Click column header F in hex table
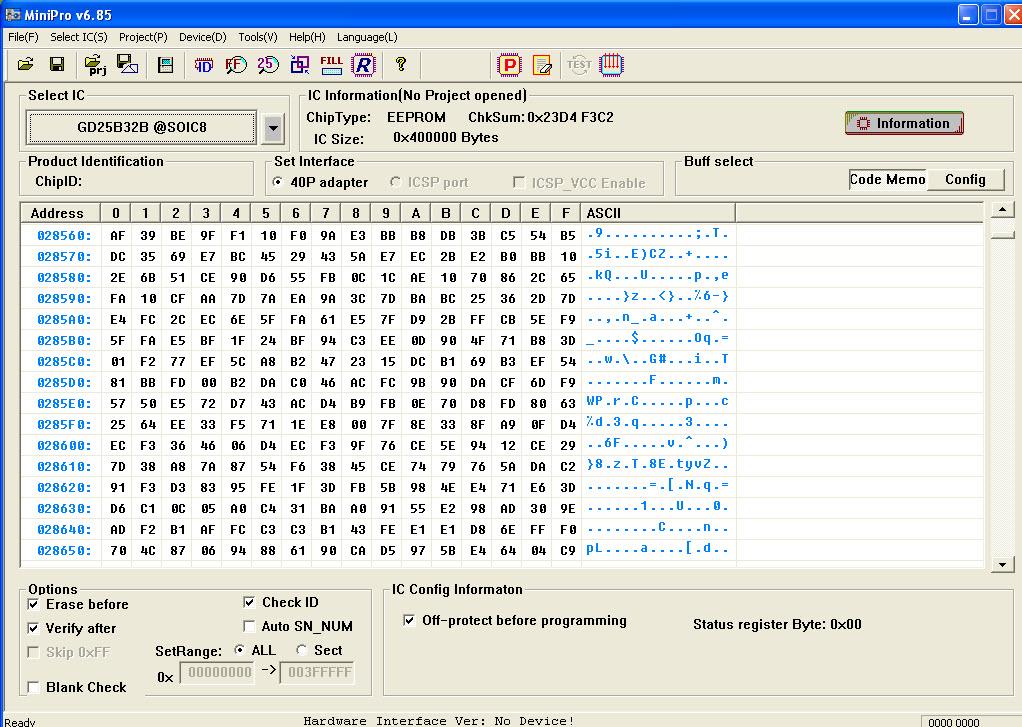The height and width of the screenshot is (727, 1022). pyautogui.click(x=566, y=213)
